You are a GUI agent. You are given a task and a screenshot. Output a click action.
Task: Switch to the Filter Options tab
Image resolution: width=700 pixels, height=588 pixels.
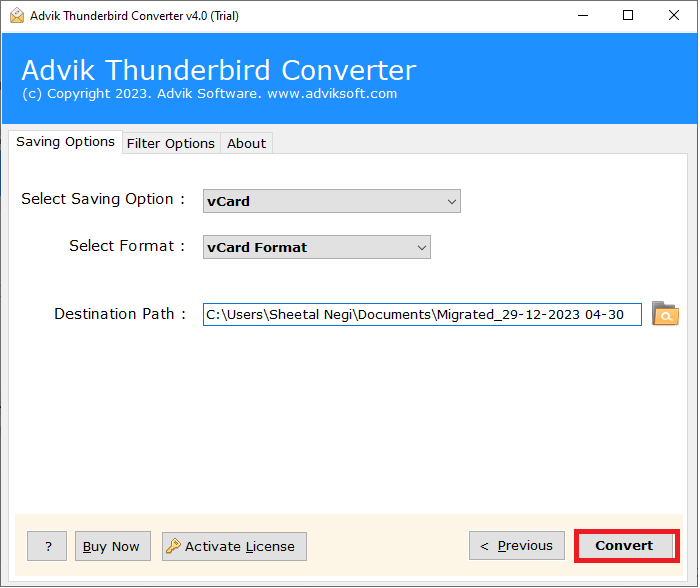pyautogui.click(x=171, y=143)
